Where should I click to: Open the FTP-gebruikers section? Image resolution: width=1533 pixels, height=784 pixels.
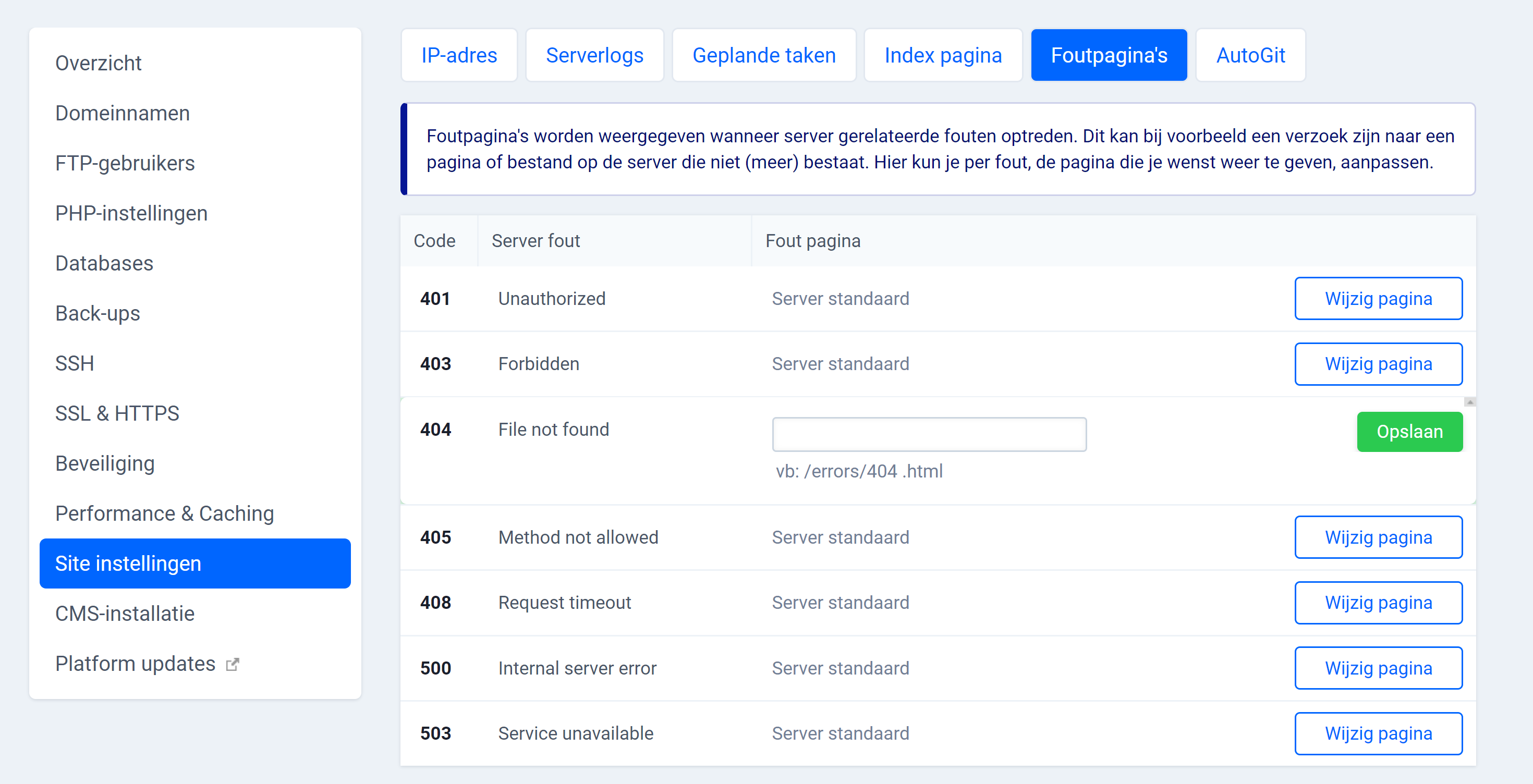(125, 163)
